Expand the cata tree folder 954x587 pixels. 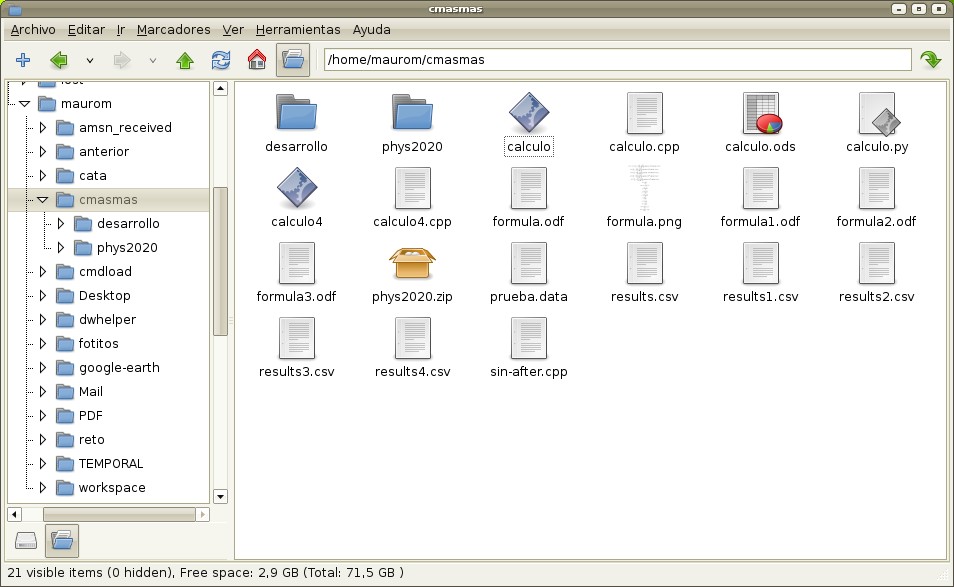[x=43, y=176]
